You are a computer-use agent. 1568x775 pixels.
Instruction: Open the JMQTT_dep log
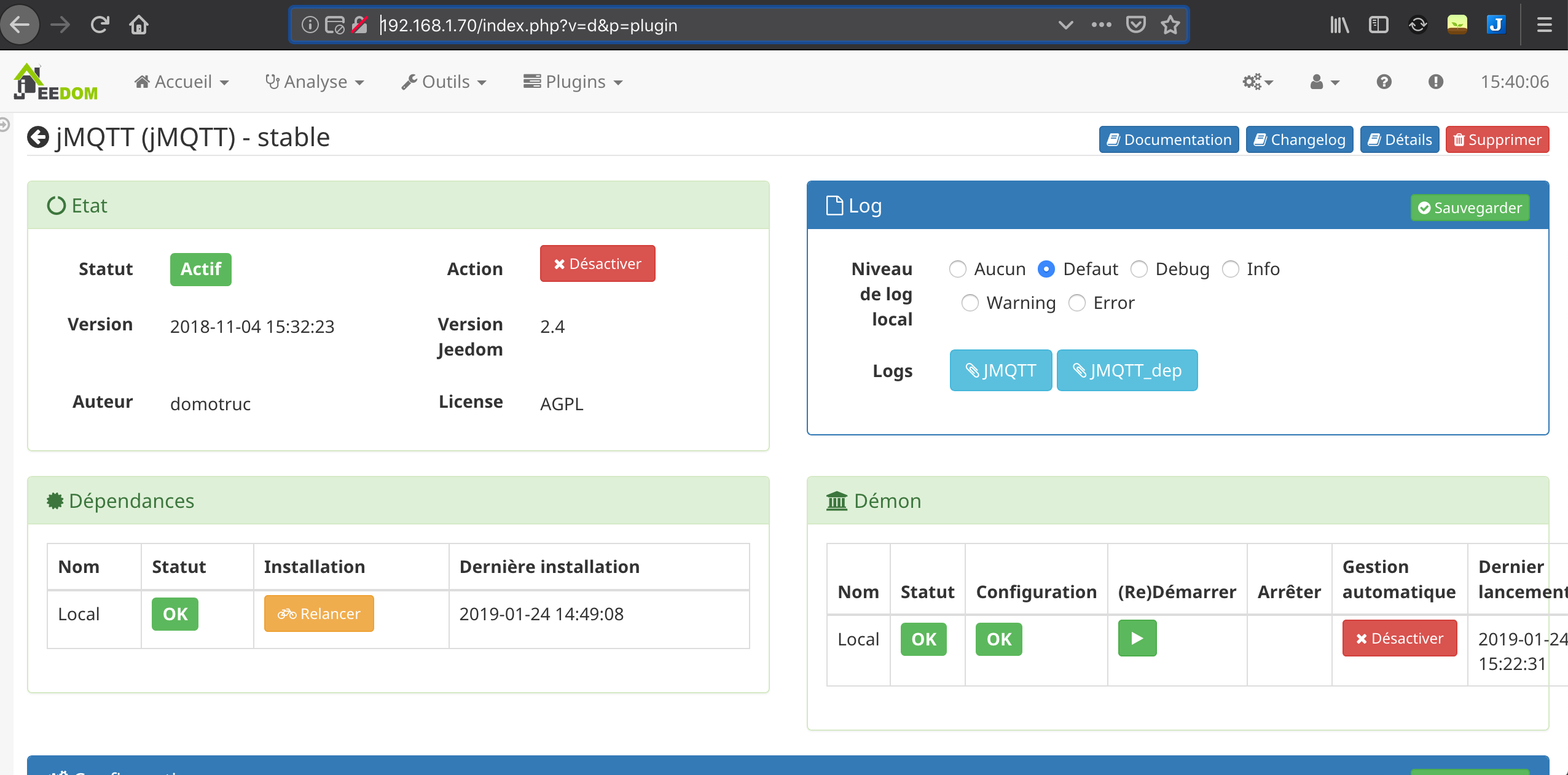point(1127,370)
